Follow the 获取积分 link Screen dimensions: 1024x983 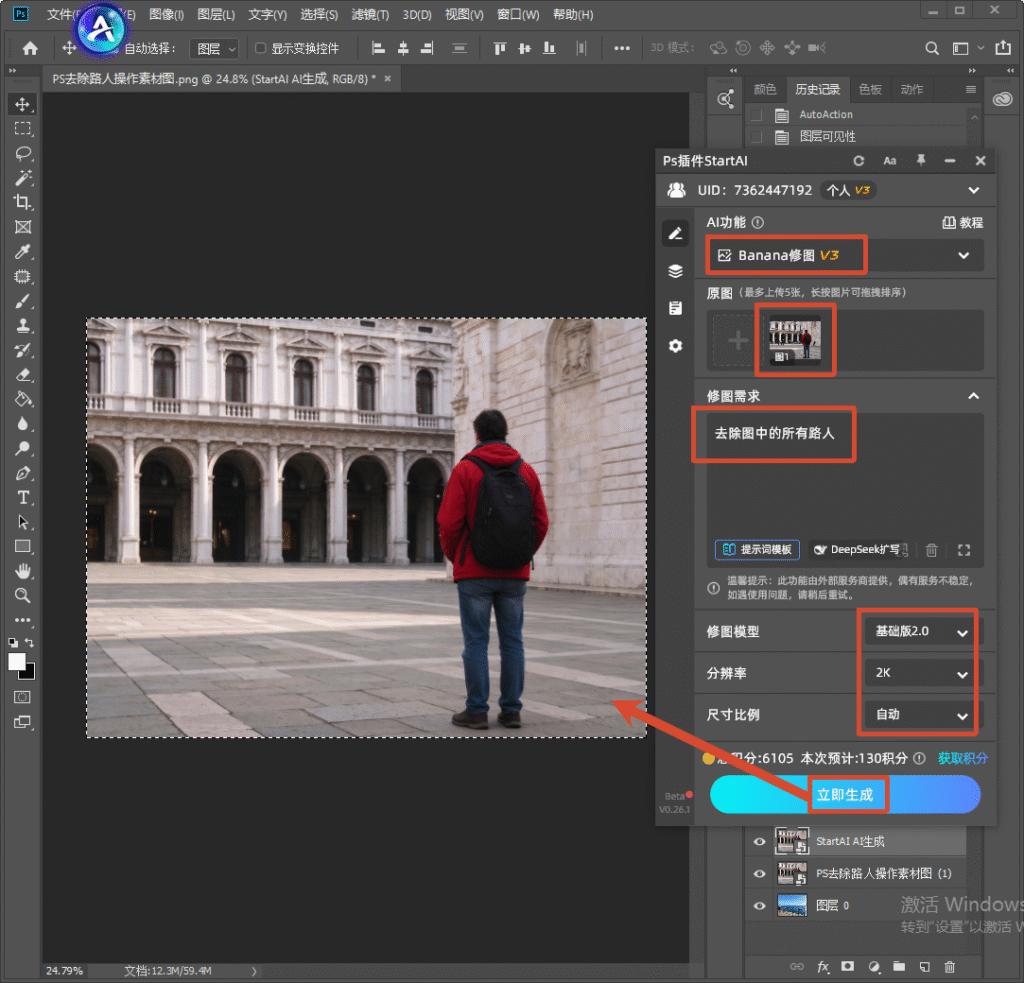point(963,758)
